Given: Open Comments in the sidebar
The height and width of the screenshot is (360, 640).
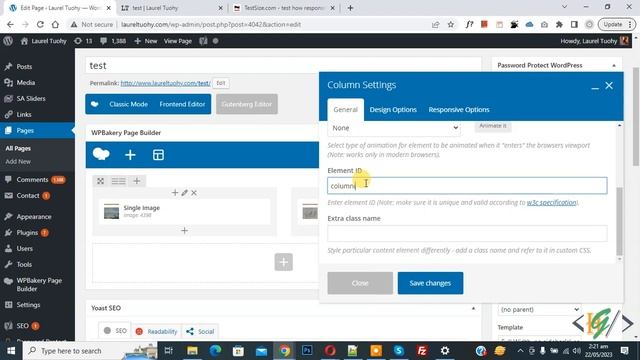Looking at the screenshot, I should [x=32, y=180].
